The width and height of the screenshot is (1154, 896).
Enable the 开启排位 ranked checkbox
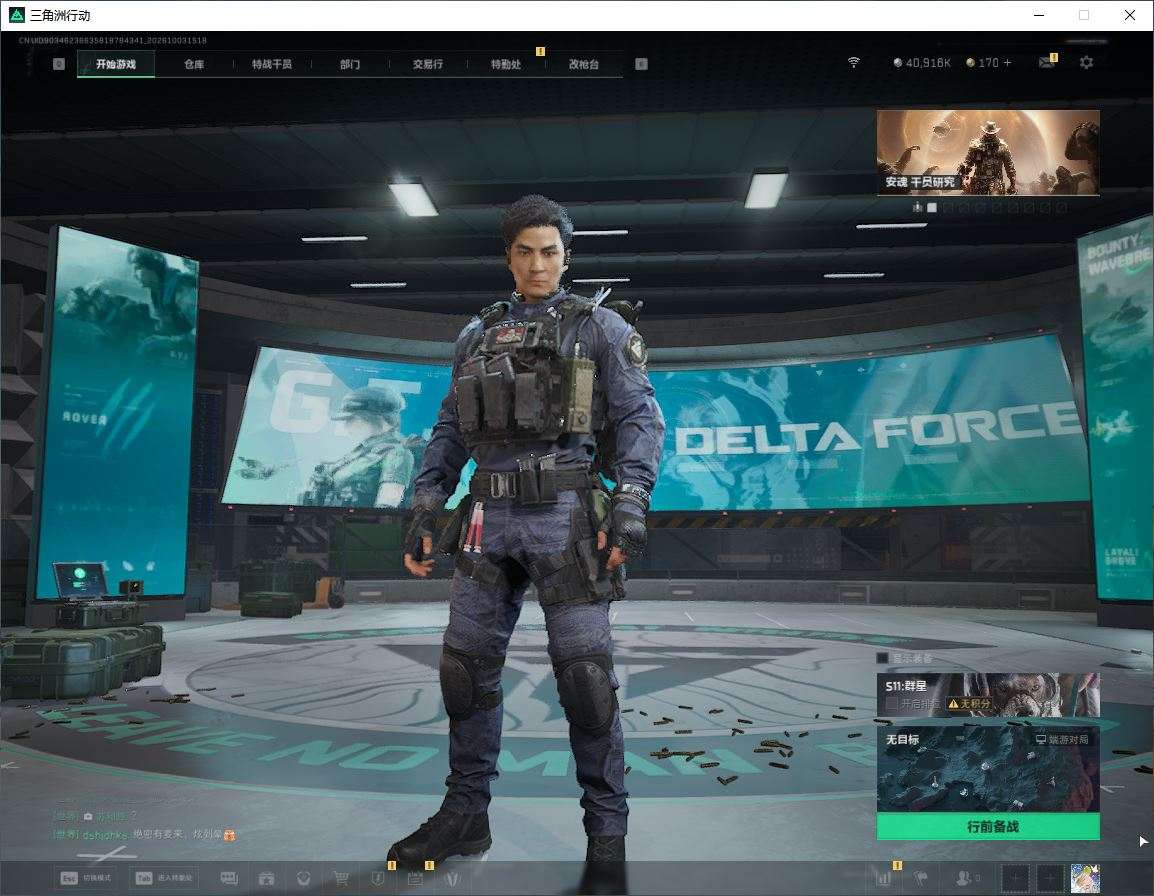point(892,704)
